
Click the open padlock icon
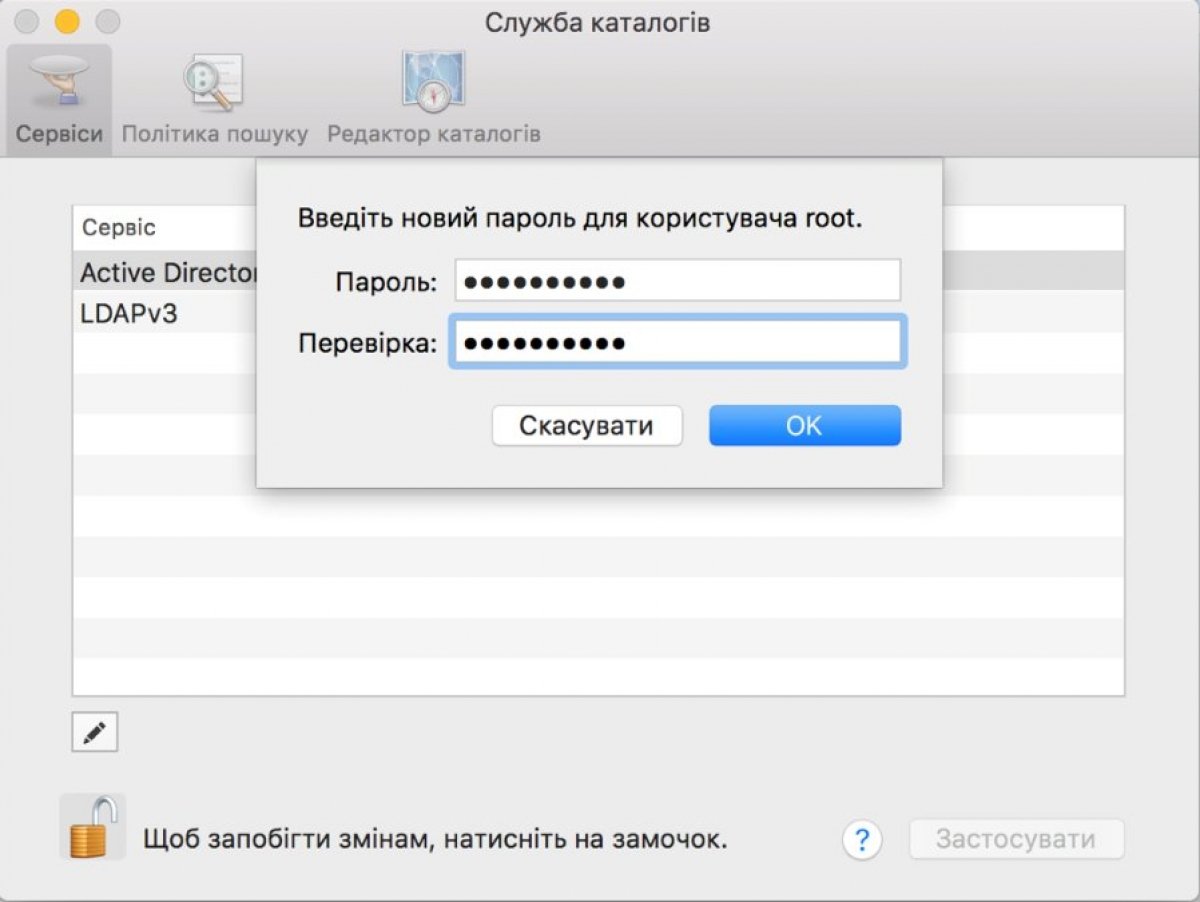coord(93,827)
